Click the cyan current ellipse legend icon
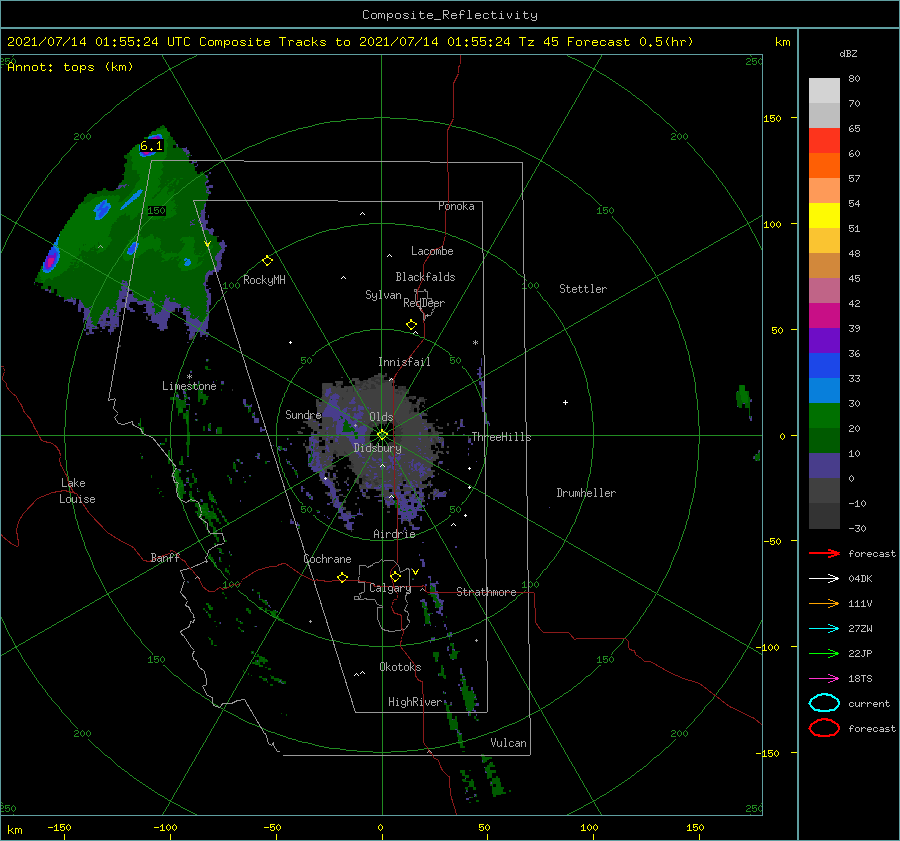 coord(824,703)
